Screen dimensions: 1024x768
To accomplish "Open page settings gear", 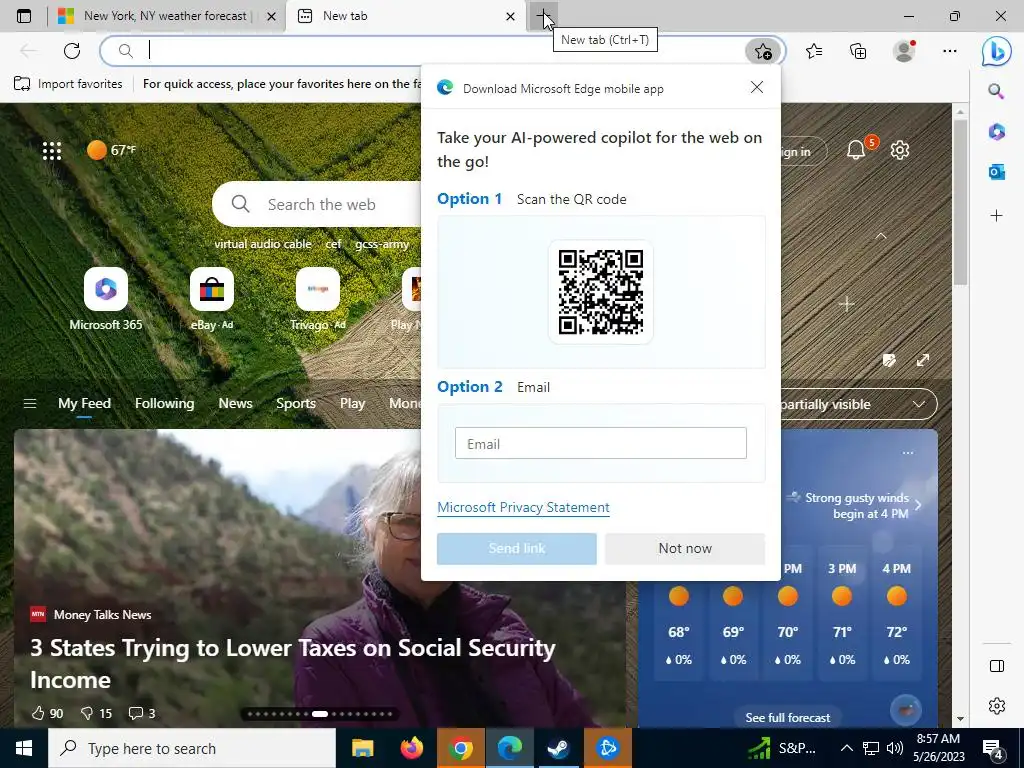I will point(900,150).
